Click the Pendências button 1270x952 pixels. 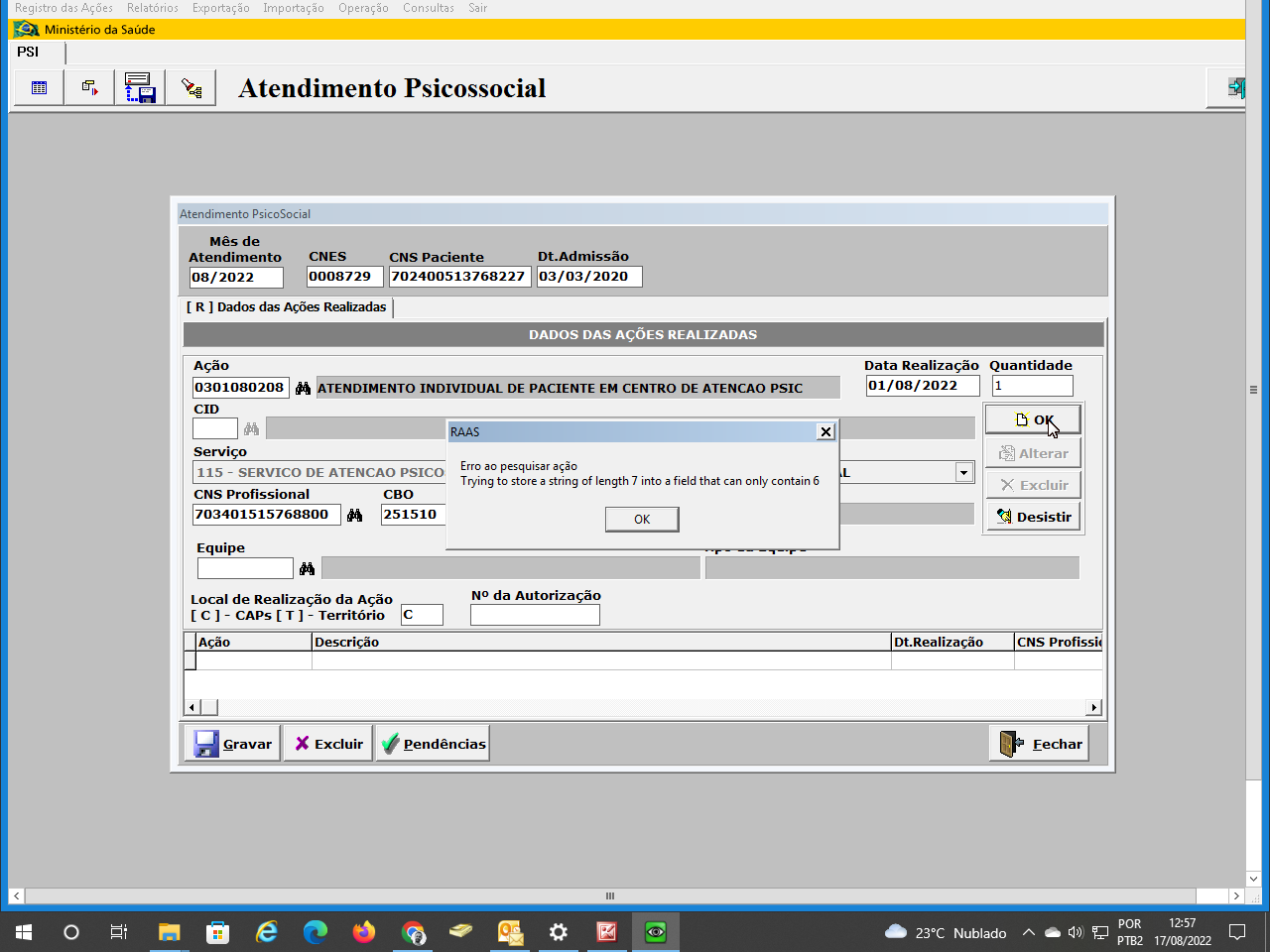[433, 744]
